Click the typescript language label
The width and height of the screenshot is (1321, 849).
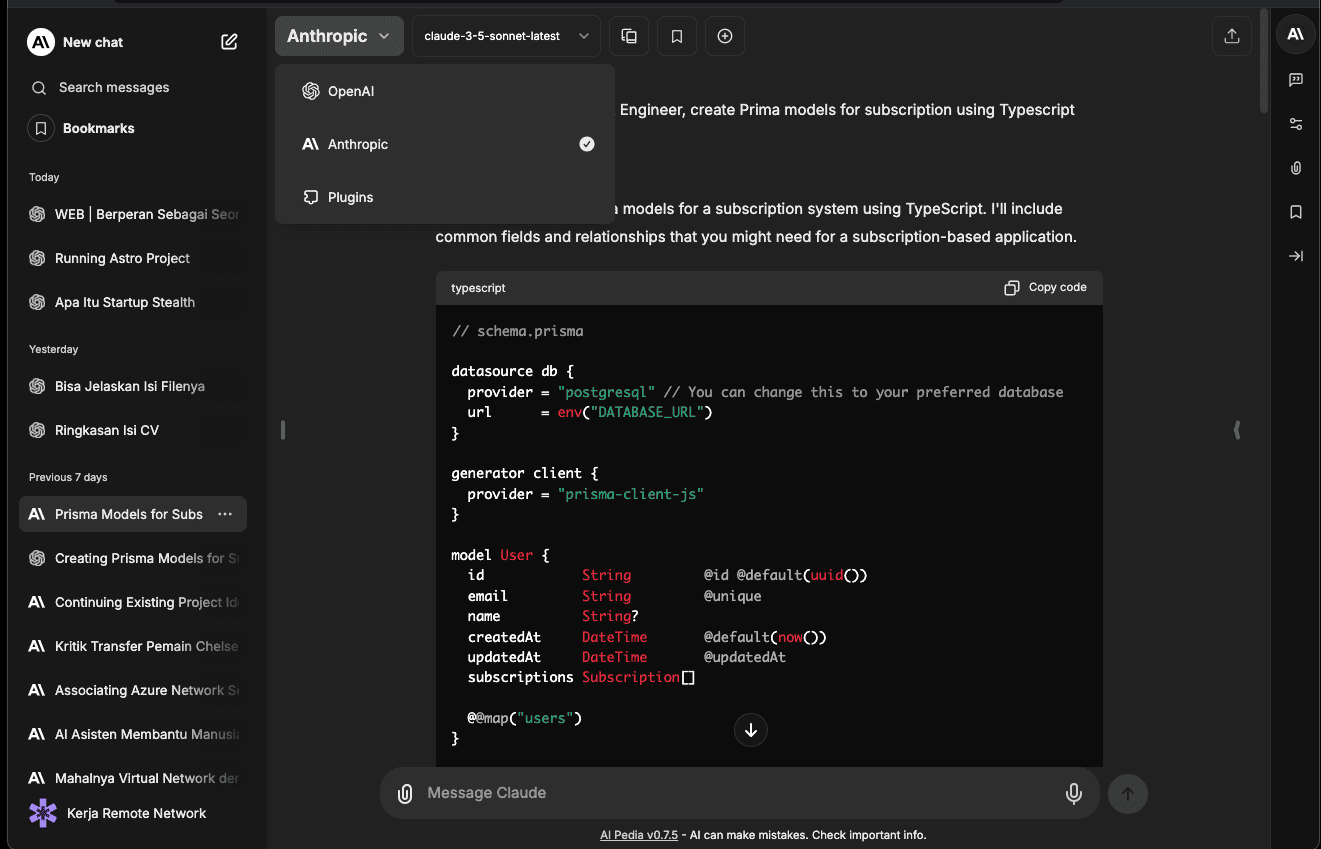(478, 288)
